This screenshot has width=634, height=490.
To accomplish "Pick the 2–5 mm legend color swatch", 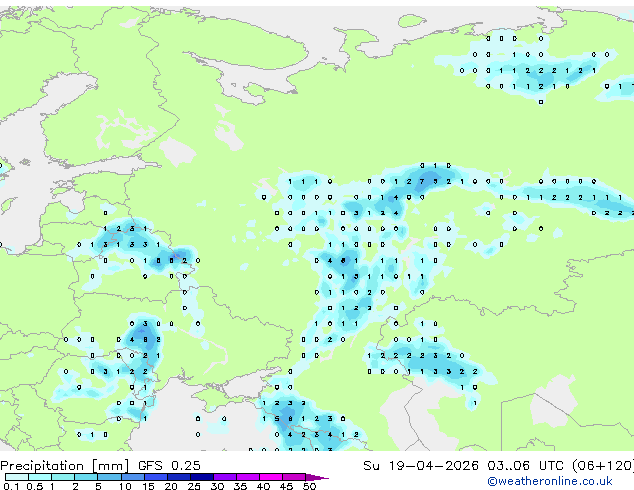I will point(86,477).
